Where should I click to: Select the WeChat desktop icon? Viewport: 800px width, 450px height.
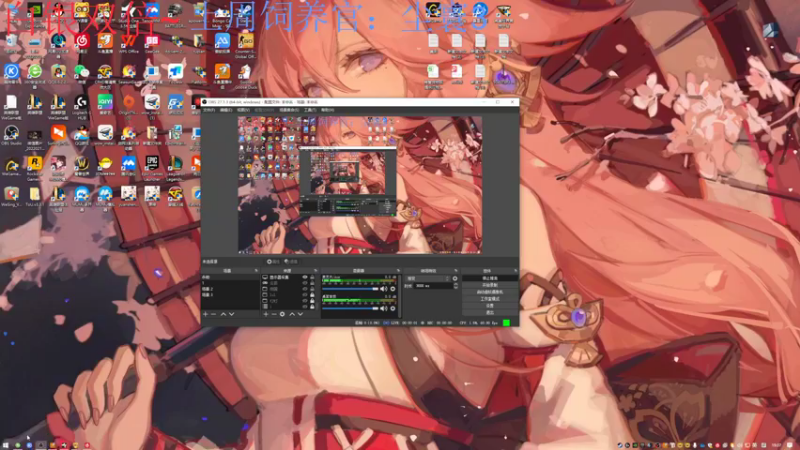82,73
